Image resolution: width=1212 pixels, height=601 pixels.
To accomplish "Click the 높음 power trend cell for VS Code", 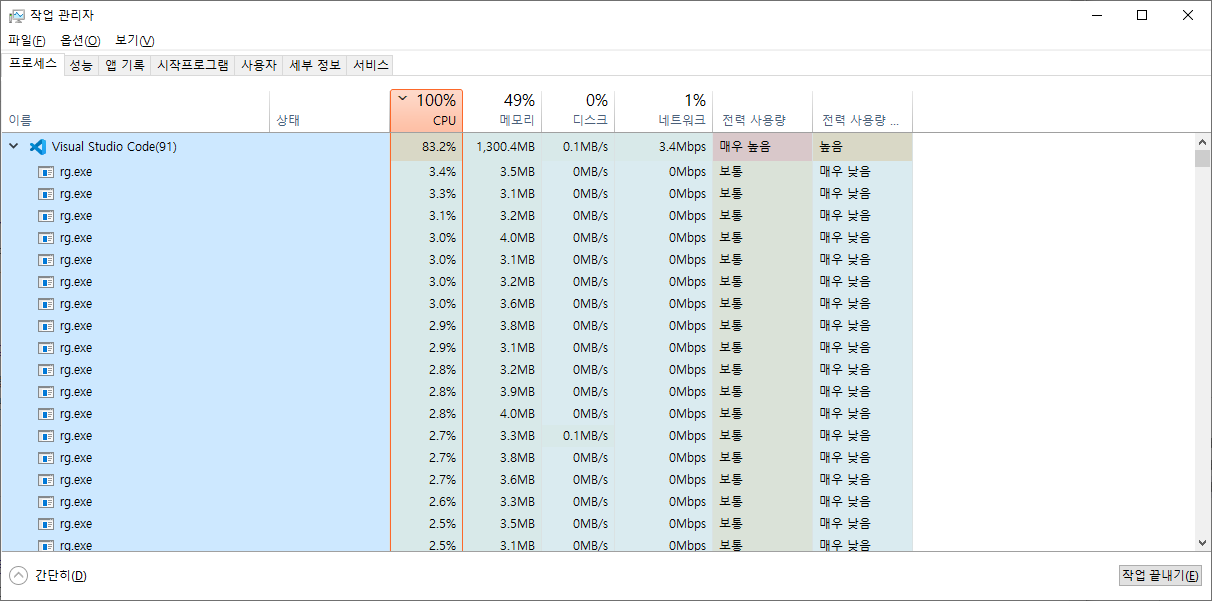I will click(x=862, y=147).
